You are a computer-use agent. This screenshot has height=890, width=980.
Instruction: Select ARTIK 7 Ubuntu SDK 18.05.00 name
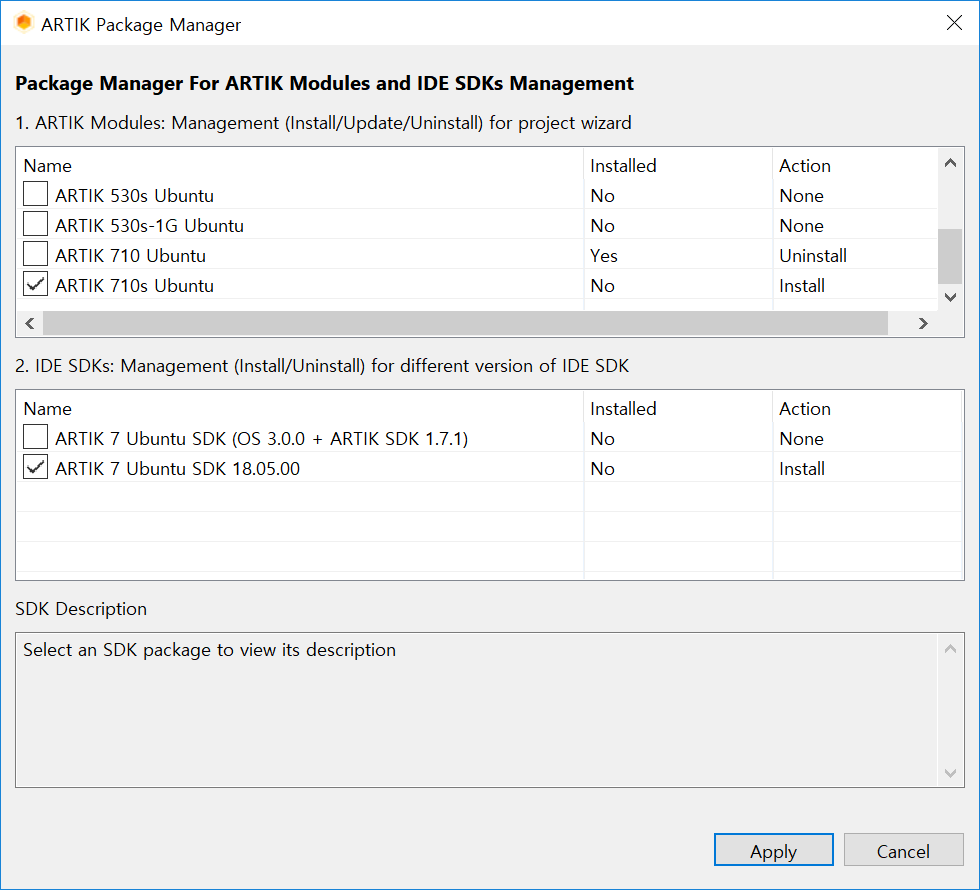pyautogui.click(x=178, y=469)
